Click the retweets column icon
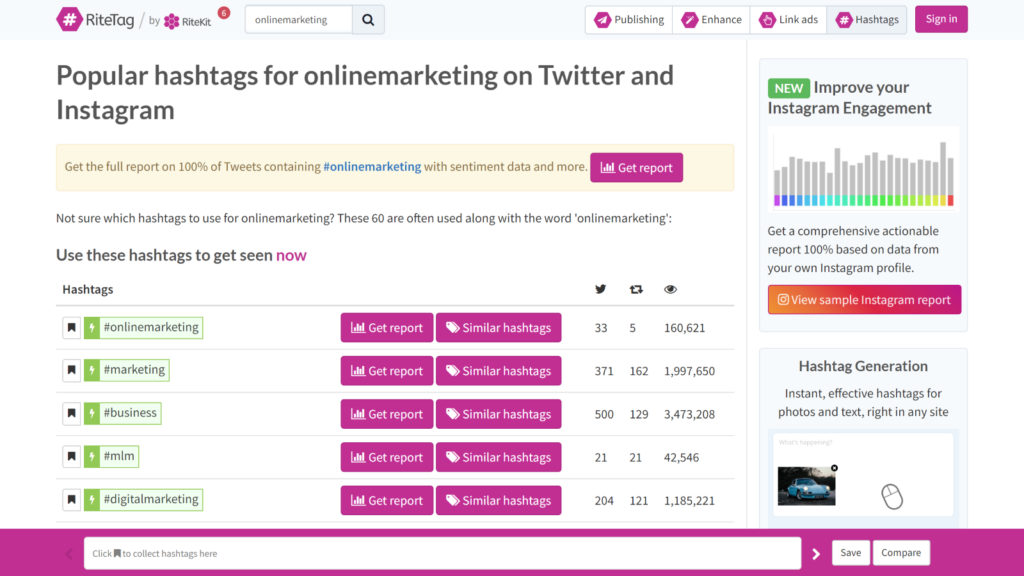Viewport: 1024px width, 576px height. tap(636, 289)
